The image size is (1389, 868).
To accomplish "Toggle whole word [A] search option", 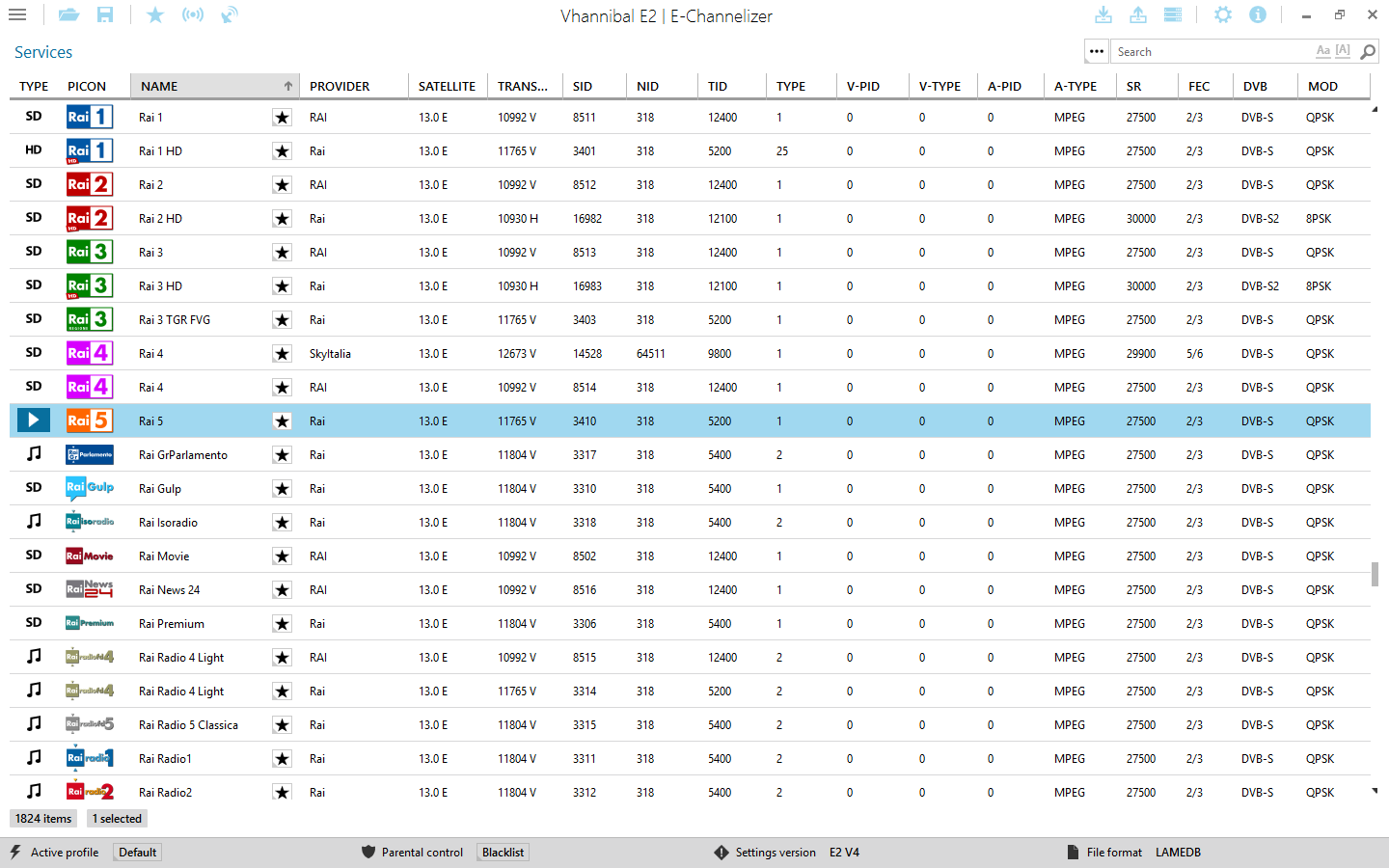I will pyautogui.click(x=1343, y=51).
